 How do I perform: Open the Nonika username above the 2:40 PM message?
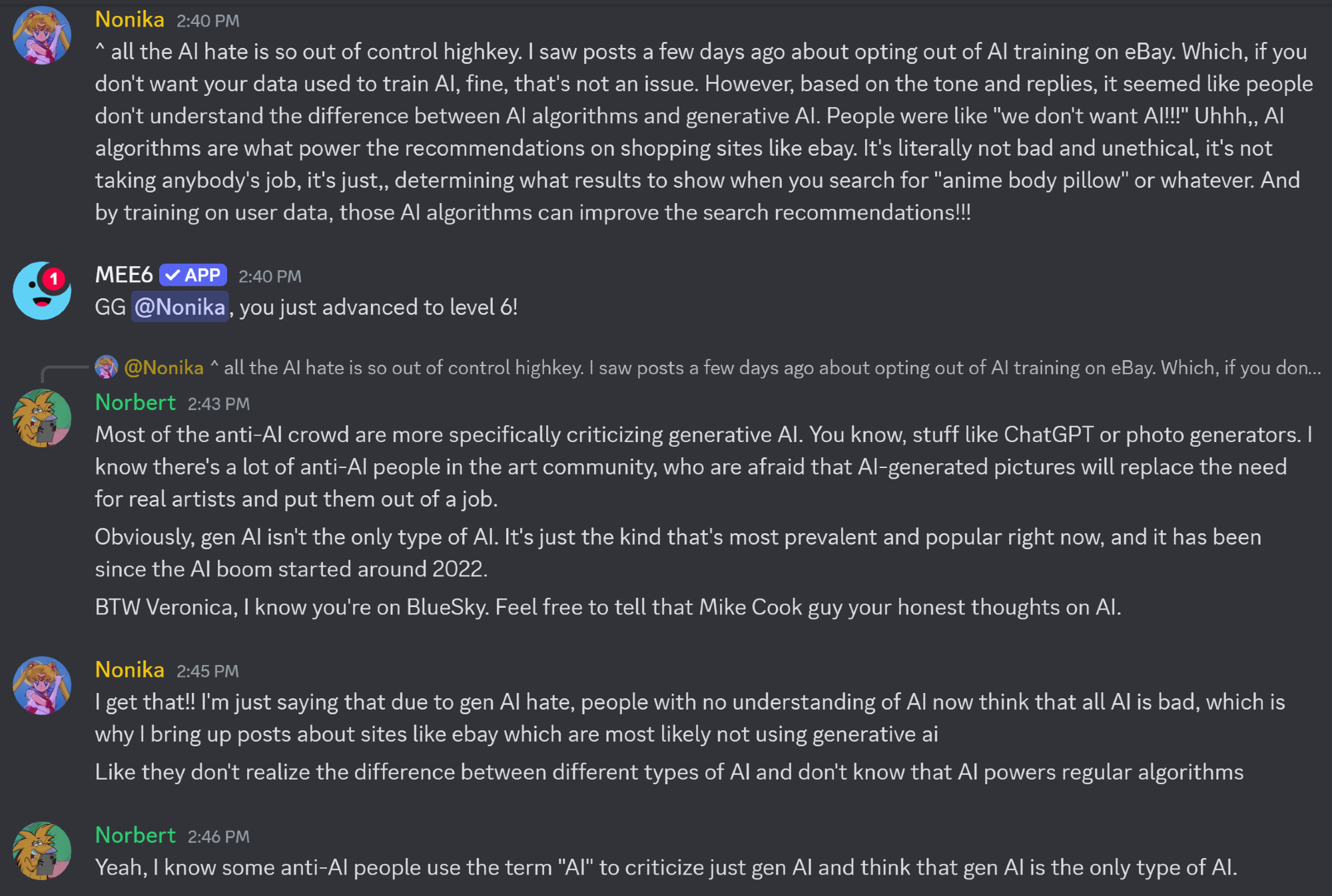[129, 20]
